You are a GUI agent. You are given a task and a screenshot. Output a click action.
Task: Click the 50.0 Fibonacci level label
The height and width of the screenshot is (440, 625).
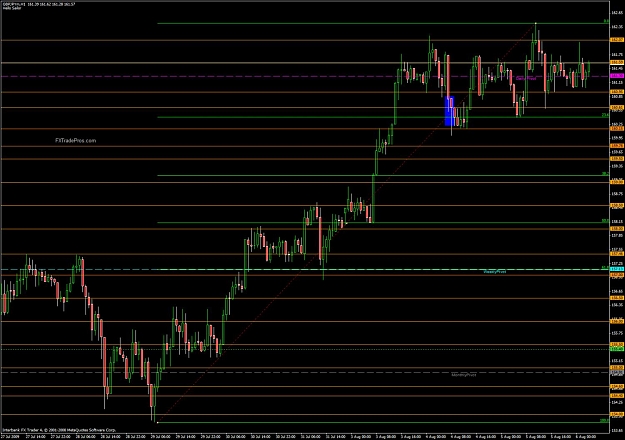tap(605, 220)
